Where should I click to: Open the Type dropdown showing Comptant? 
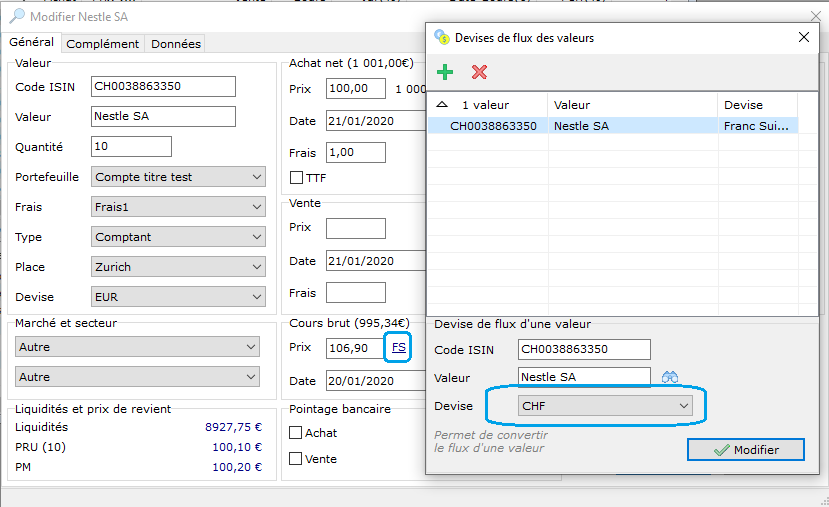178,237
